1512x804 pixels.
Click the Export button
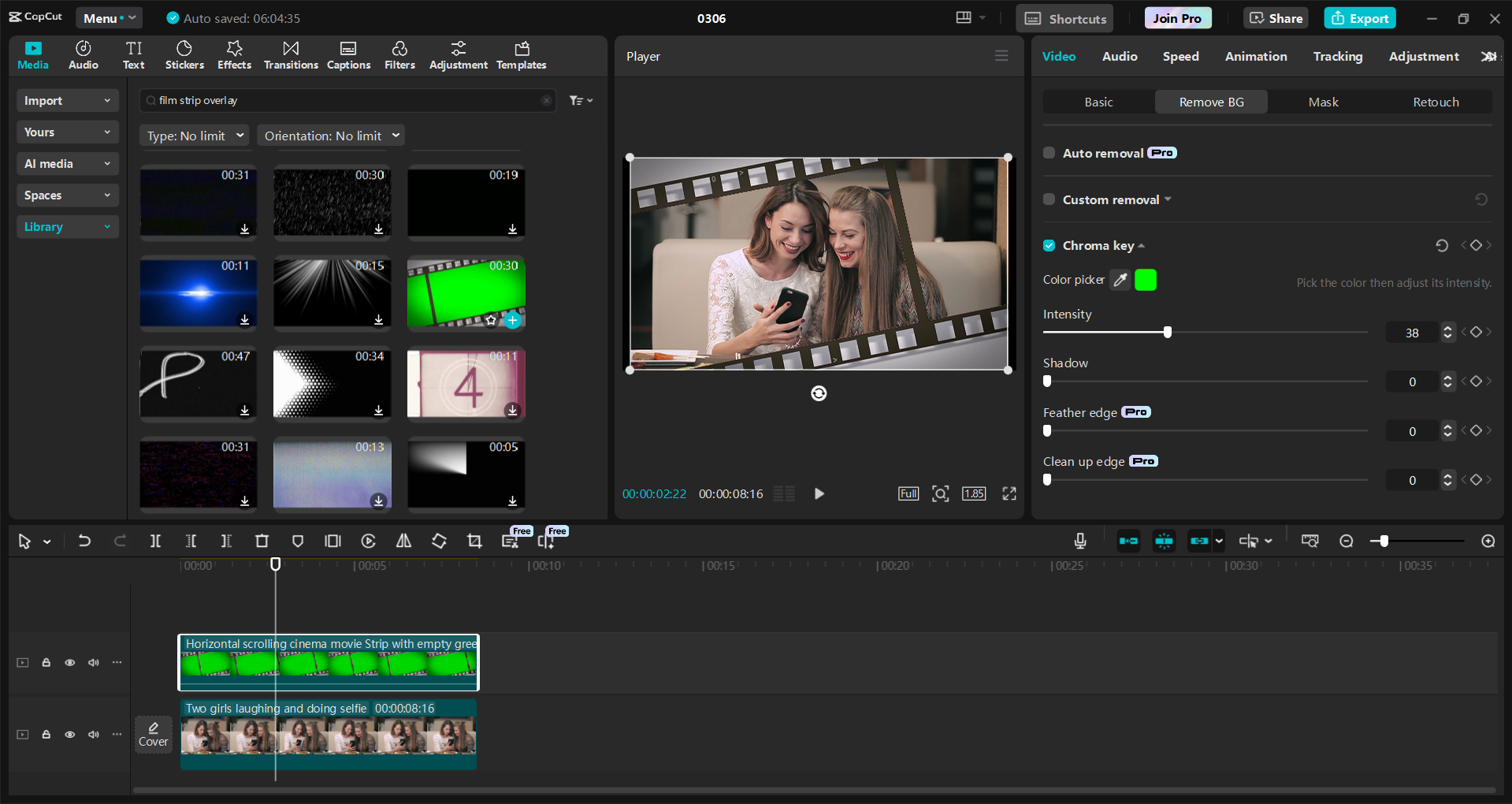pos(1359,17)
